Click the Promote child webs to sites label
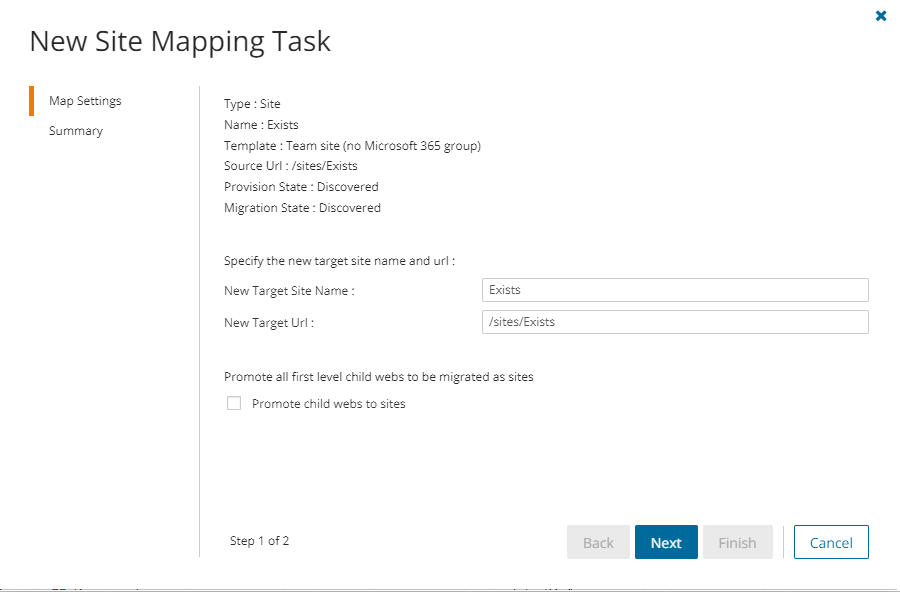The height and width of the screenshot is (592, 900). point(328,404)
